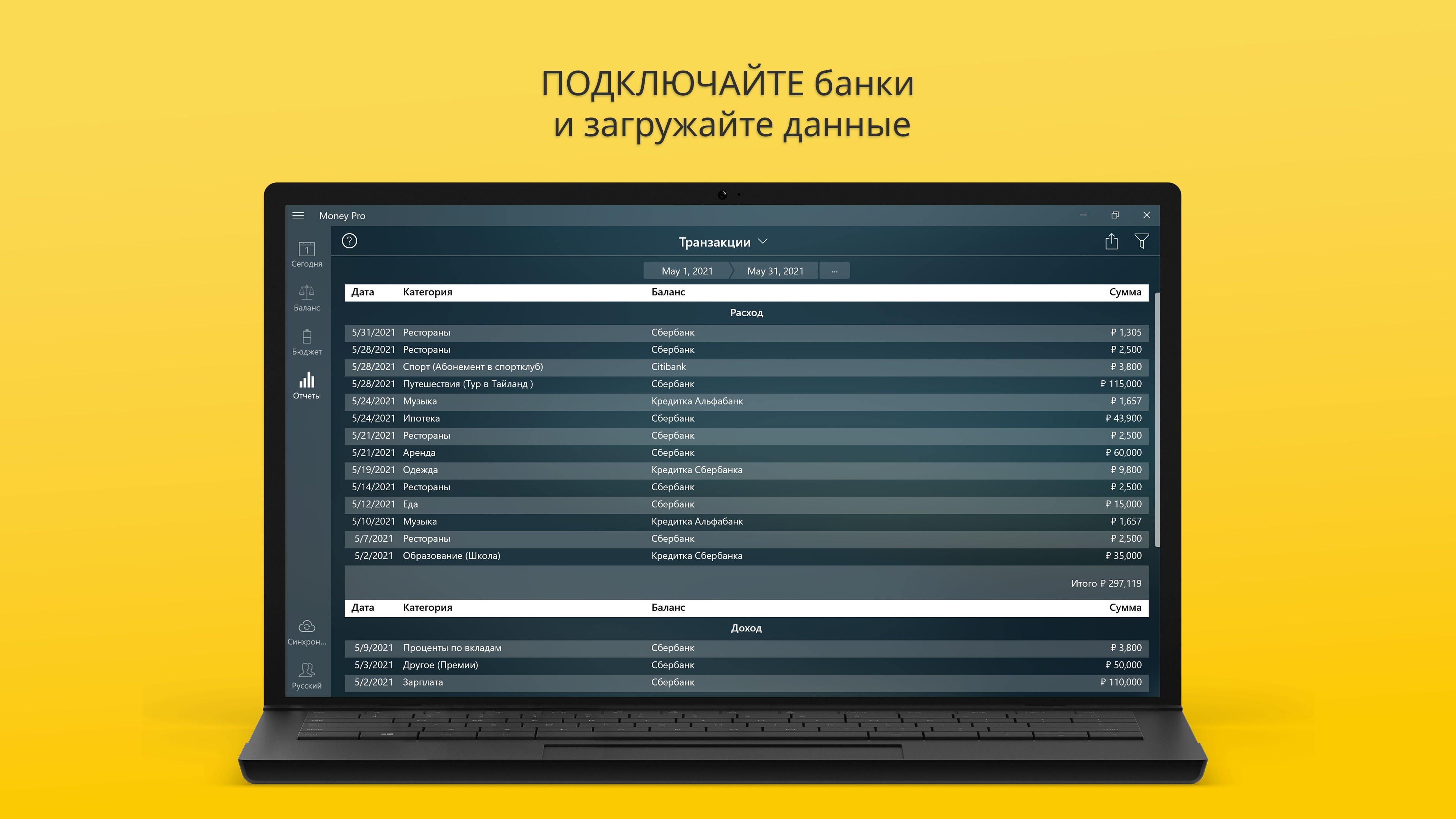Viewport: 1456px width, 819px height.
Task: Open the Ипотека ₽ 43,900 transaction
Action: 746,418
